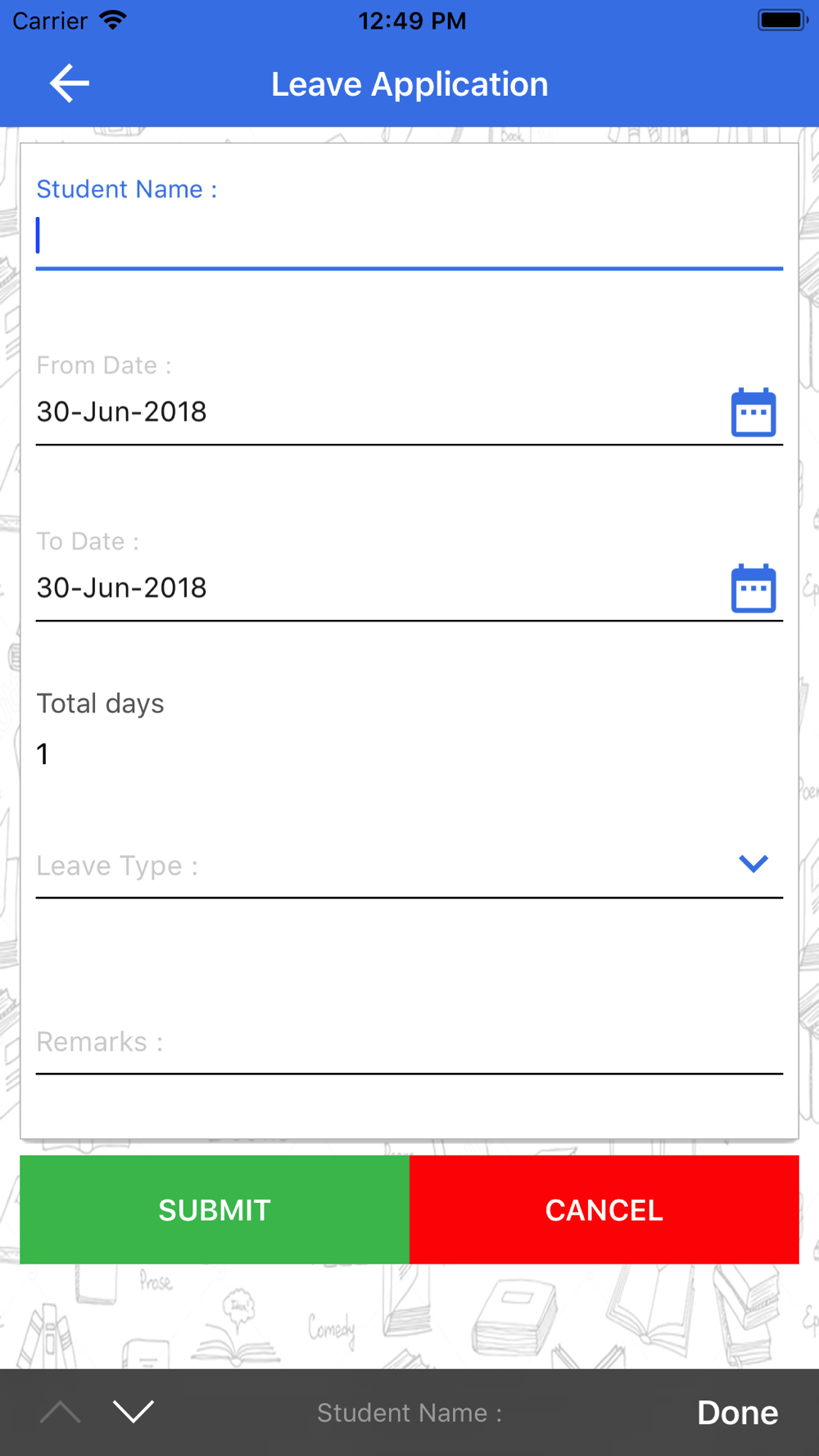Tap the Total days value
819x1456 pixels.
[43, 753]
